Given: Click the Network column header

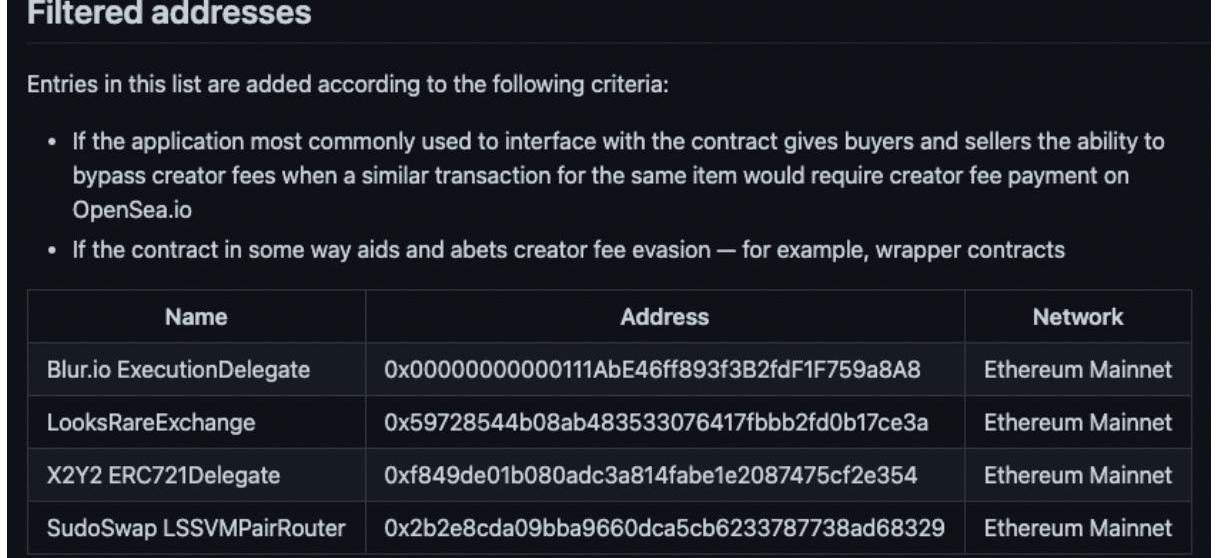Looking at the screenshot, I should [1078, 317].
